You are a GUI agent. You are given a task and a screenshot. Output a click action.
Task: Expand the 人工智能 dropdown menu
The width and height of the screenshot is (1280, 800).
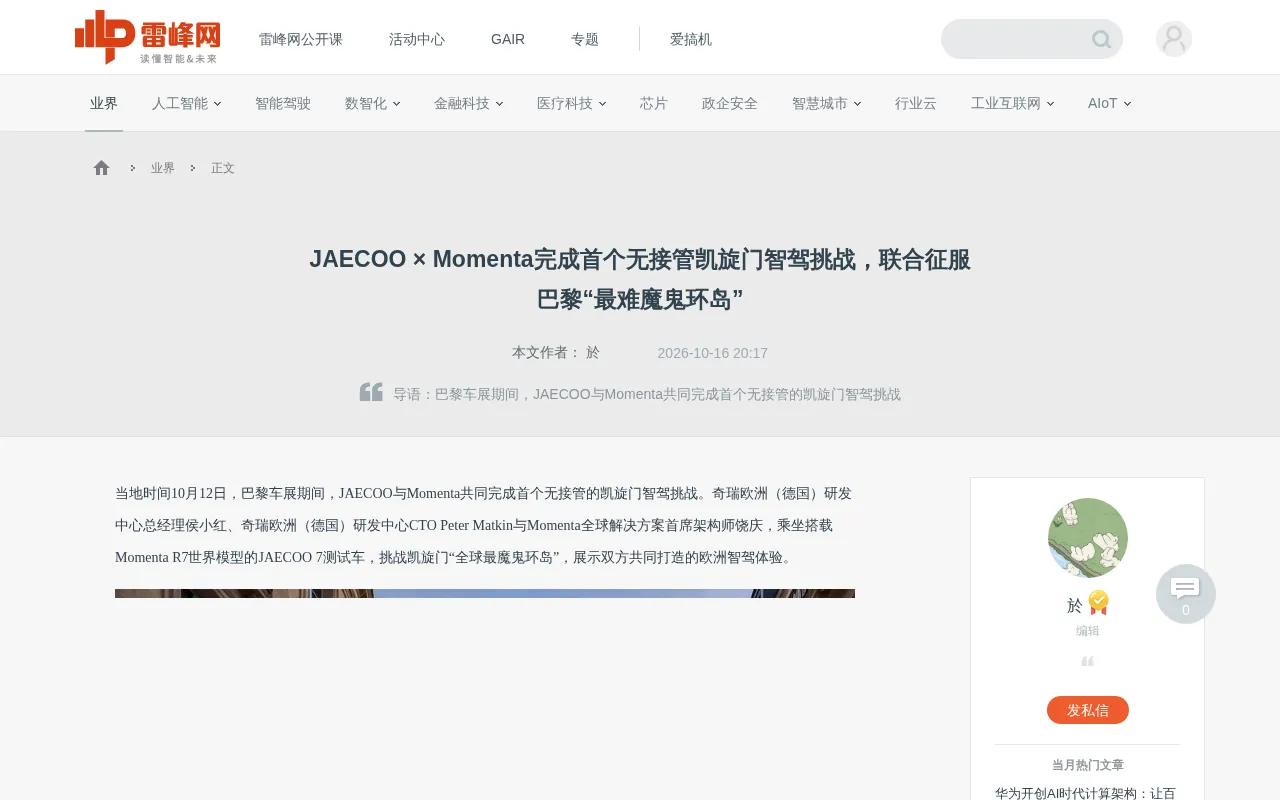click(186, 103)
